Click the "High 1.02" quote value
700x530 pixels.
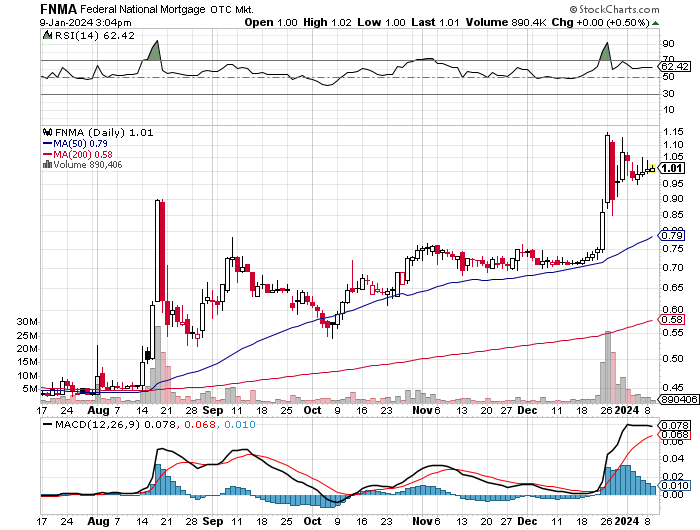point(327,22)
